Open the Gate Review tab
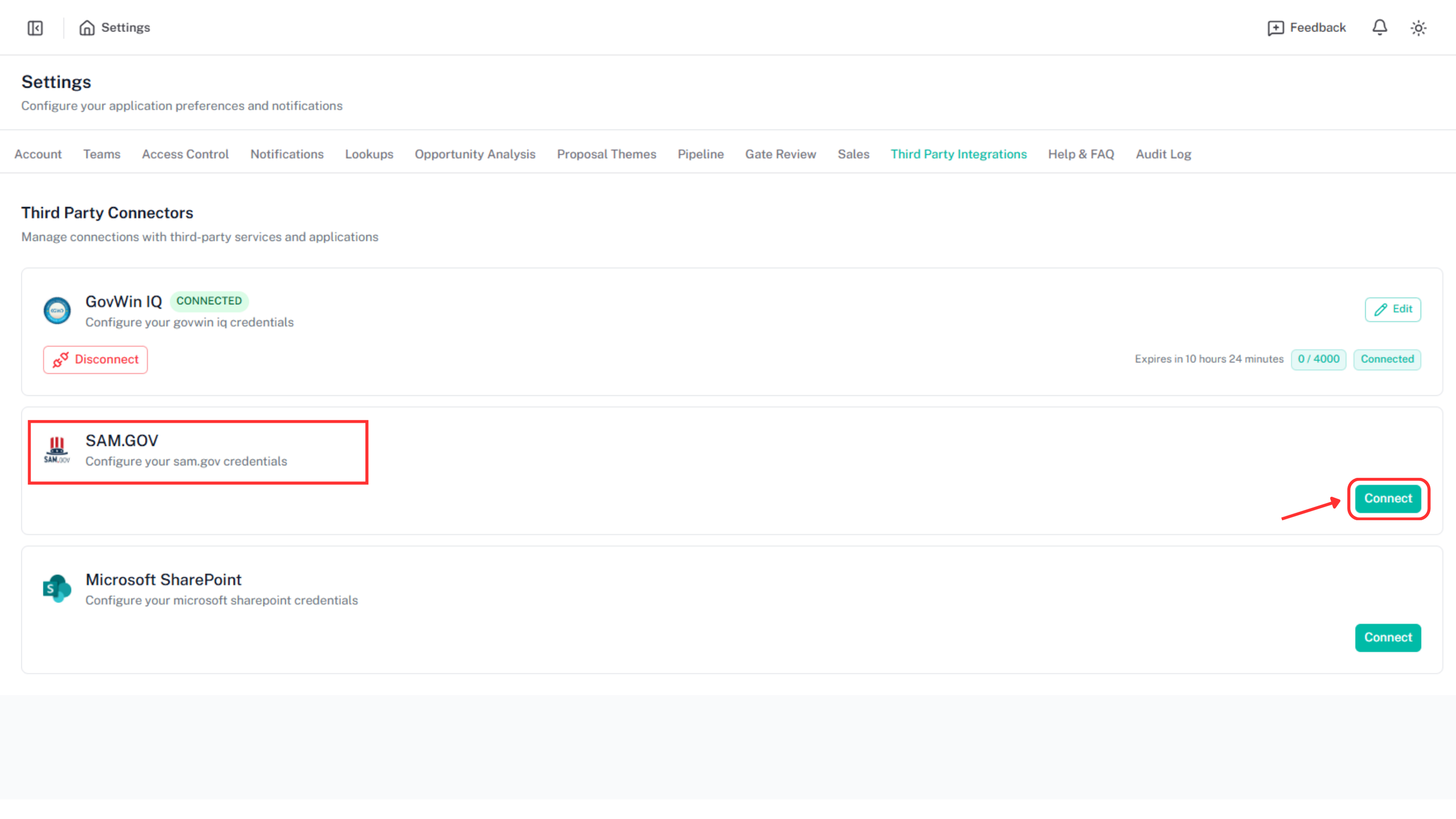 [x=780, y=154]
